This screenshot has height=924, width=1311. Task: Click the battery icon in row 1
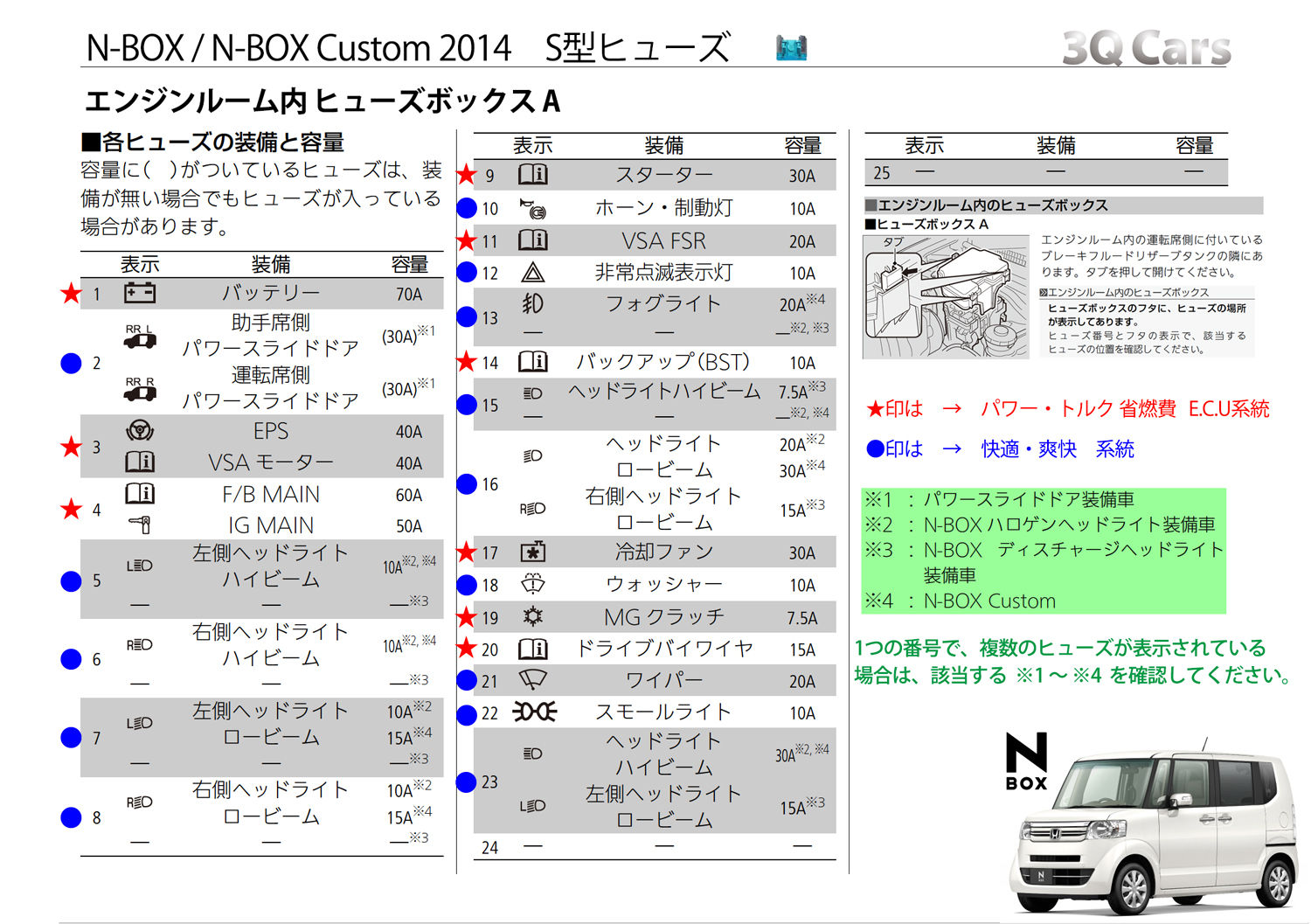(140, 293)
